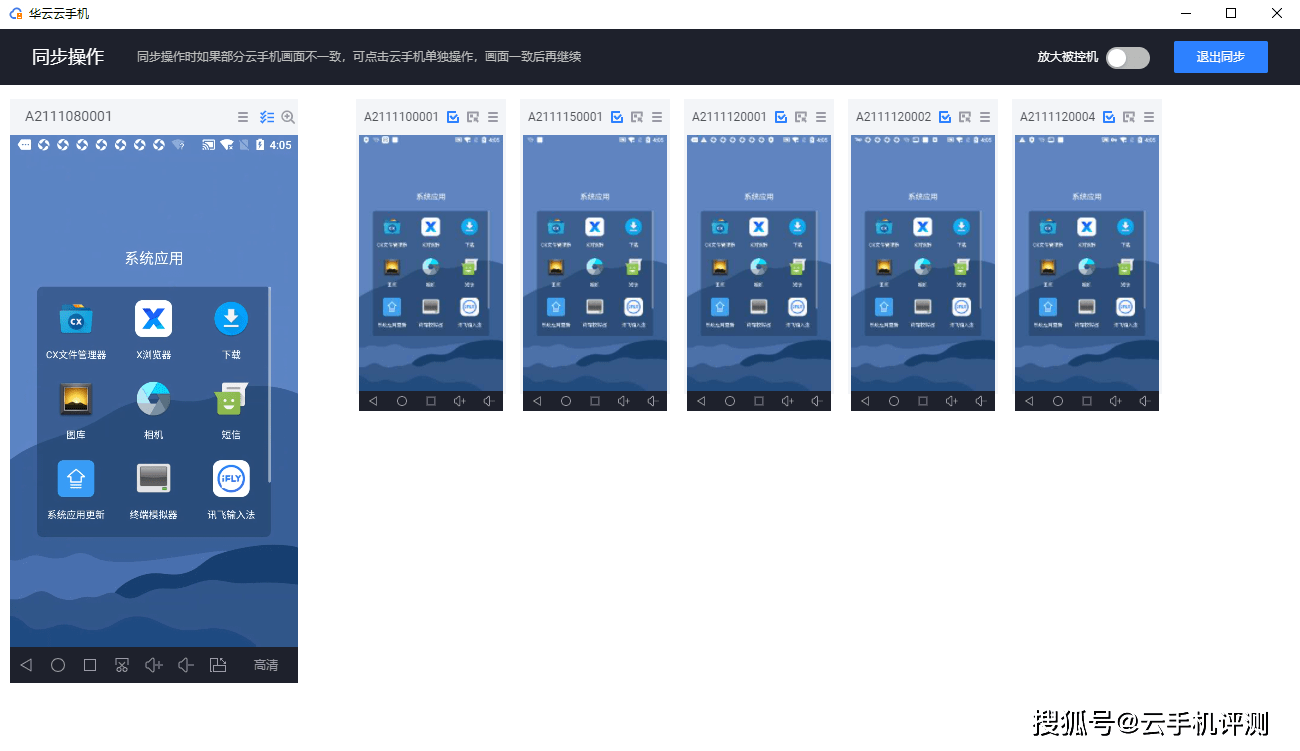Select the phone screen thumbnail of A2111150001
The image size is (1300, 751).
[595, 263]
